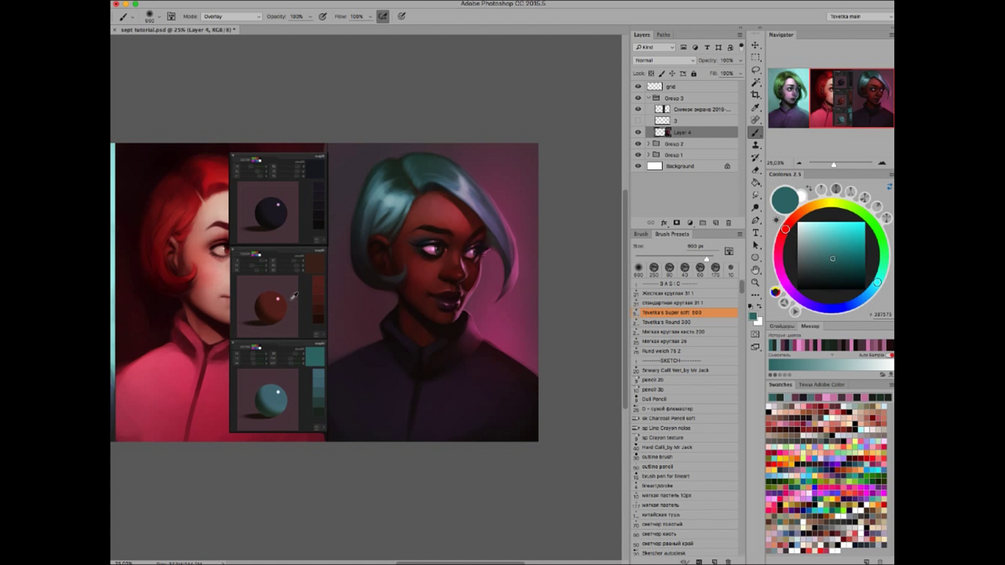This screenshot has height=565, width=1005.
Task: Select the Ellipse shape tool
Action: point(756,258)
